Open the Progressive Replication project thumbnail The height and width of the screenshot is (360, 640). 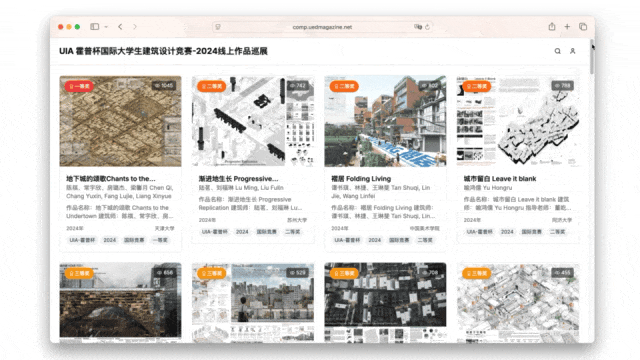click(x=253, y=121)
